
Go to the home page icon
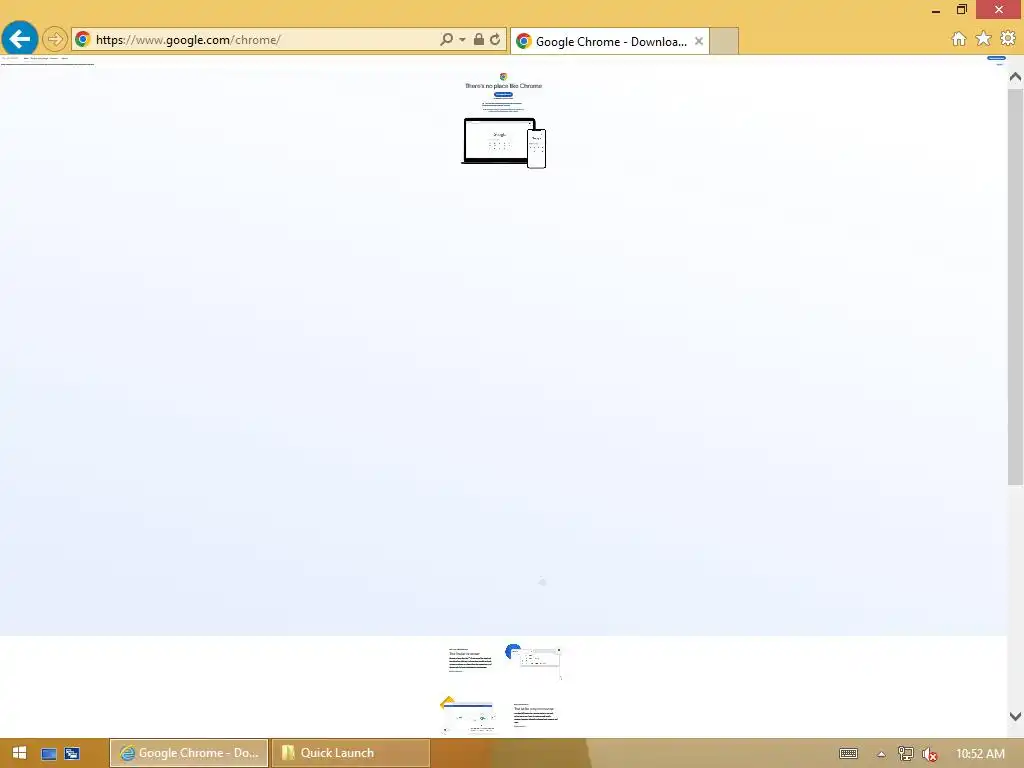click(959, 39)
